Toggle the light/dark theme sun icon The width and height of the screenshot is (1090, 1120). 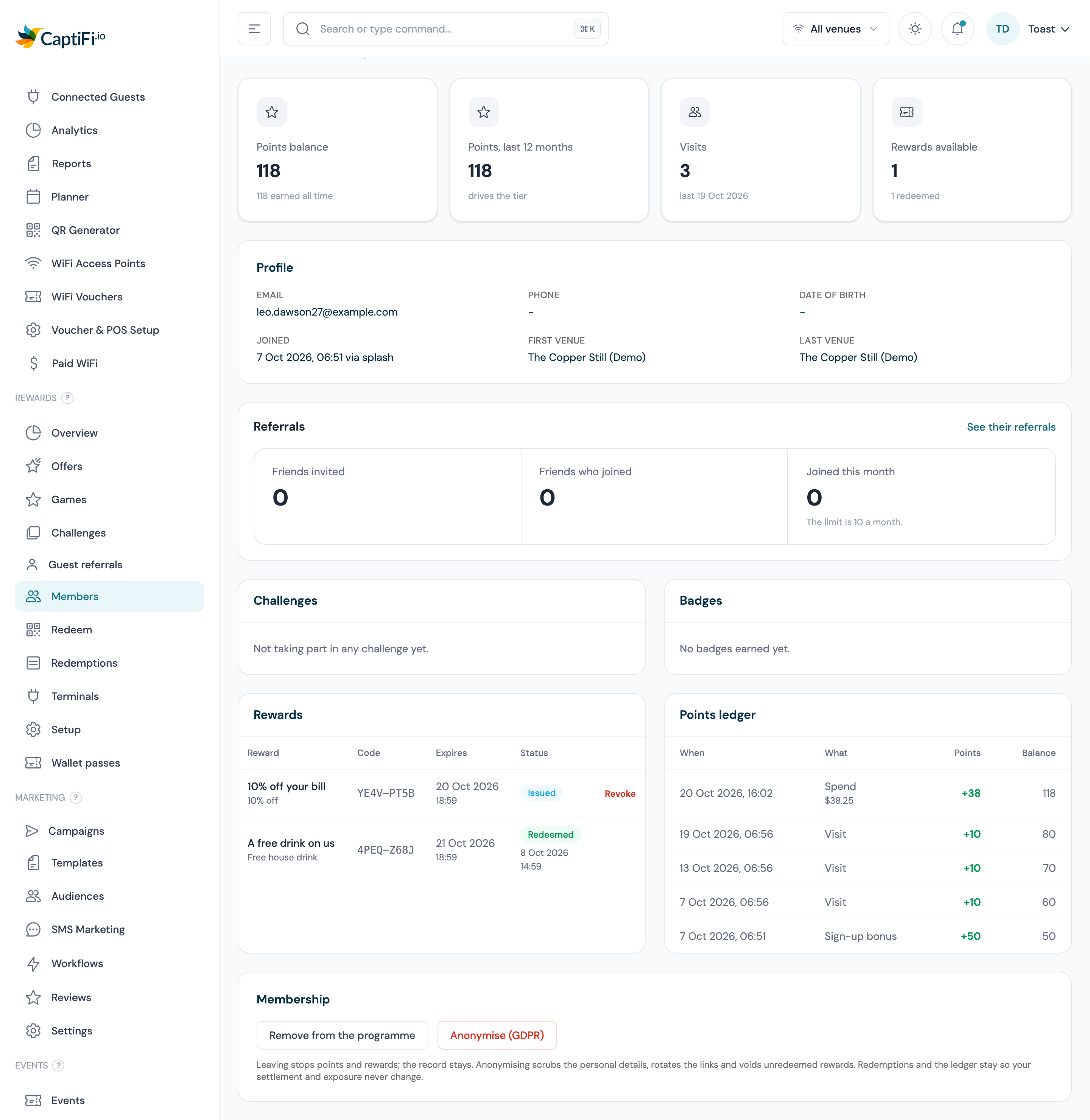915,29
